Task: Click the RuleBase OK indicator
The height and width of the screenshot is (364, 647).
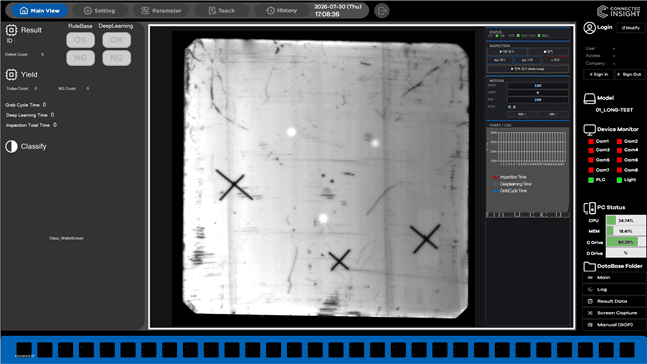Action: [x=80, y=40]
